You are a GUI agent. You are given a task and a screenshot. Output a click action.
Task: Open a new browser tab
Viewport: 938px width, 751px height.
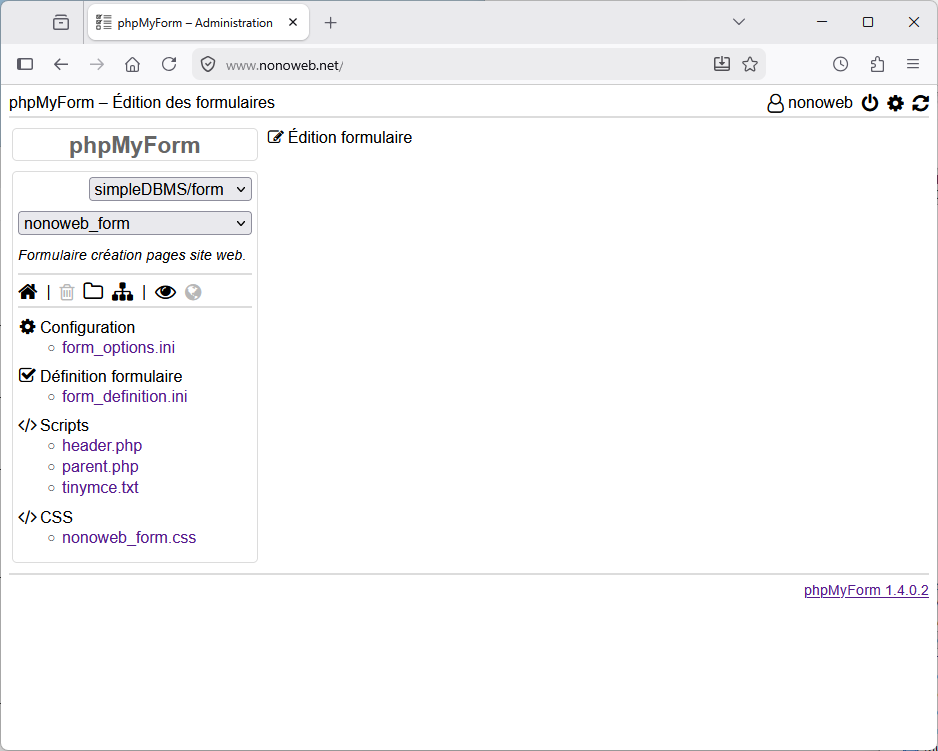[x=331, y=23]
